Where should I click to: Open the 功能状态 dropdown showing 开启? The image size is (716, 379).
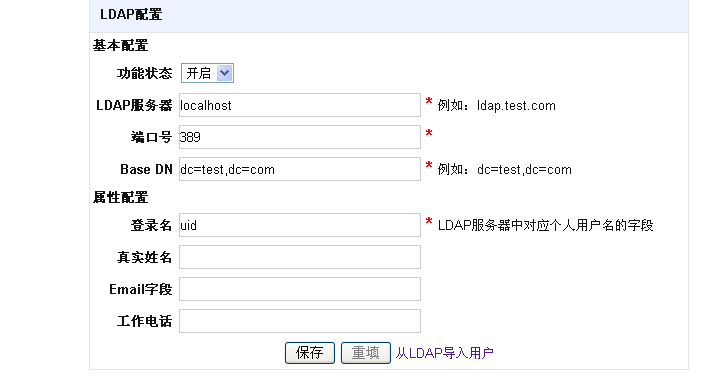pos(207,73)
